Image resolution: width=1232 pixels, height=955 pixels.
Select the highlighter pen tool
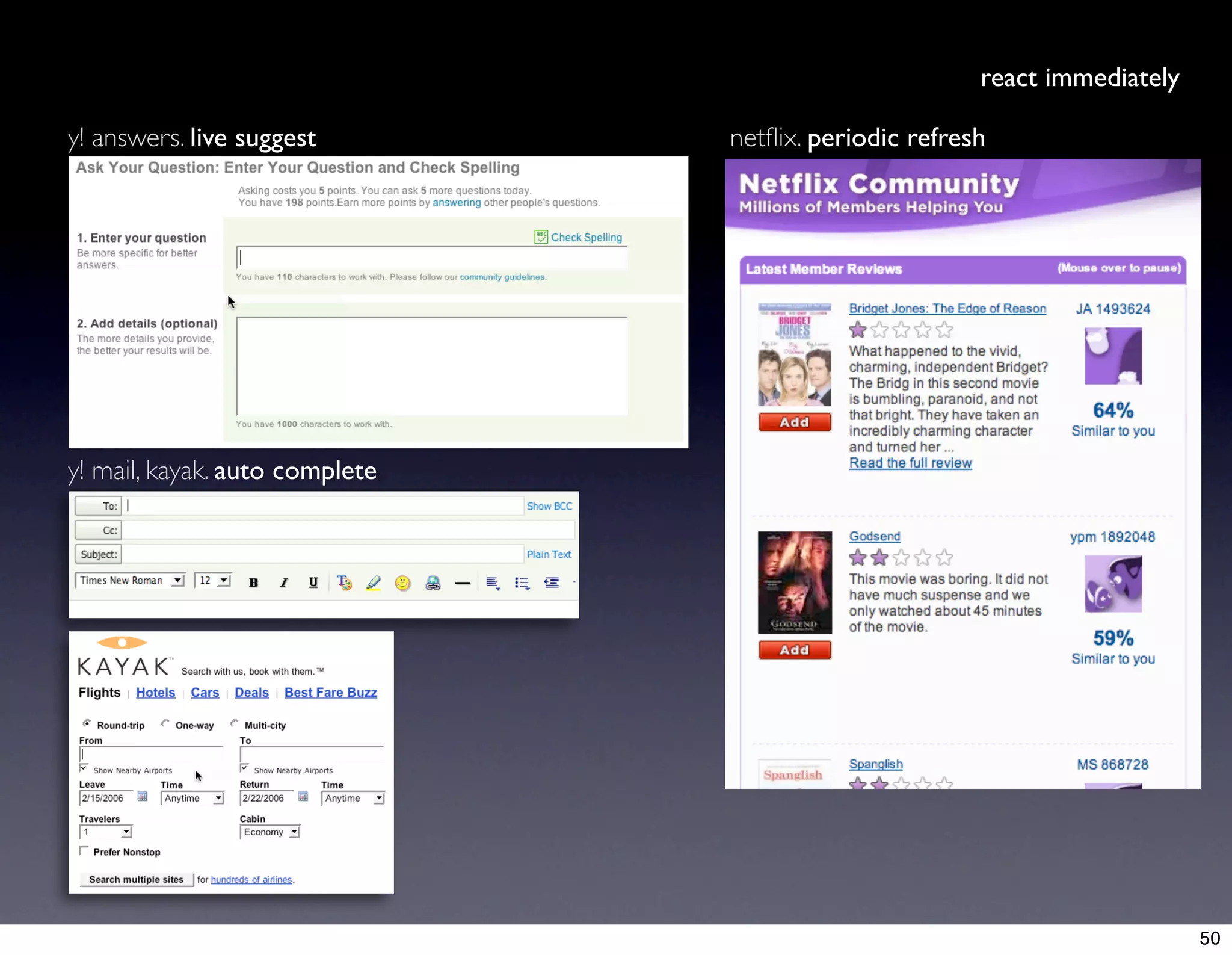(374, 582)
